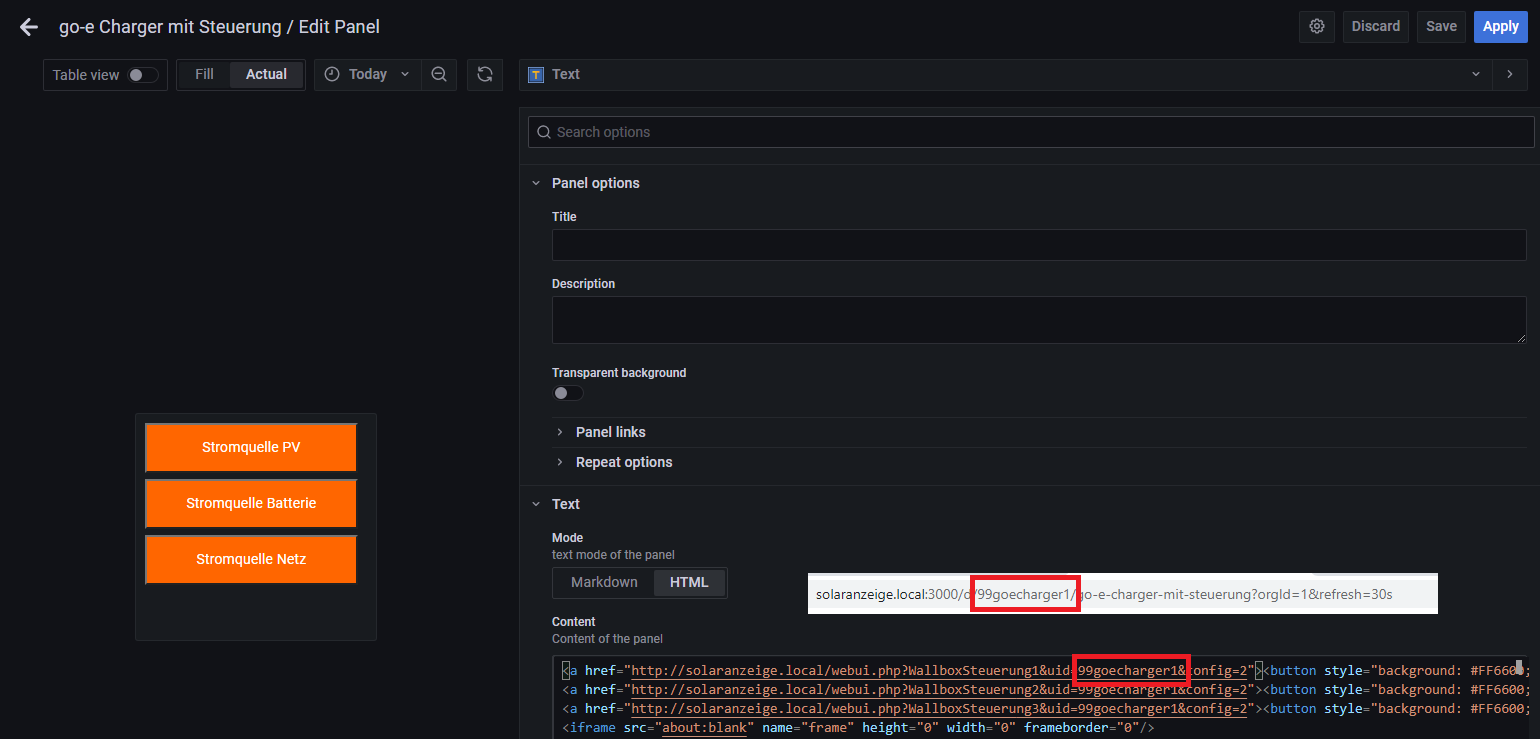Collapse the options pane with right chevron
This screenshot has height=739, width=1540.
coord(1509,75)
